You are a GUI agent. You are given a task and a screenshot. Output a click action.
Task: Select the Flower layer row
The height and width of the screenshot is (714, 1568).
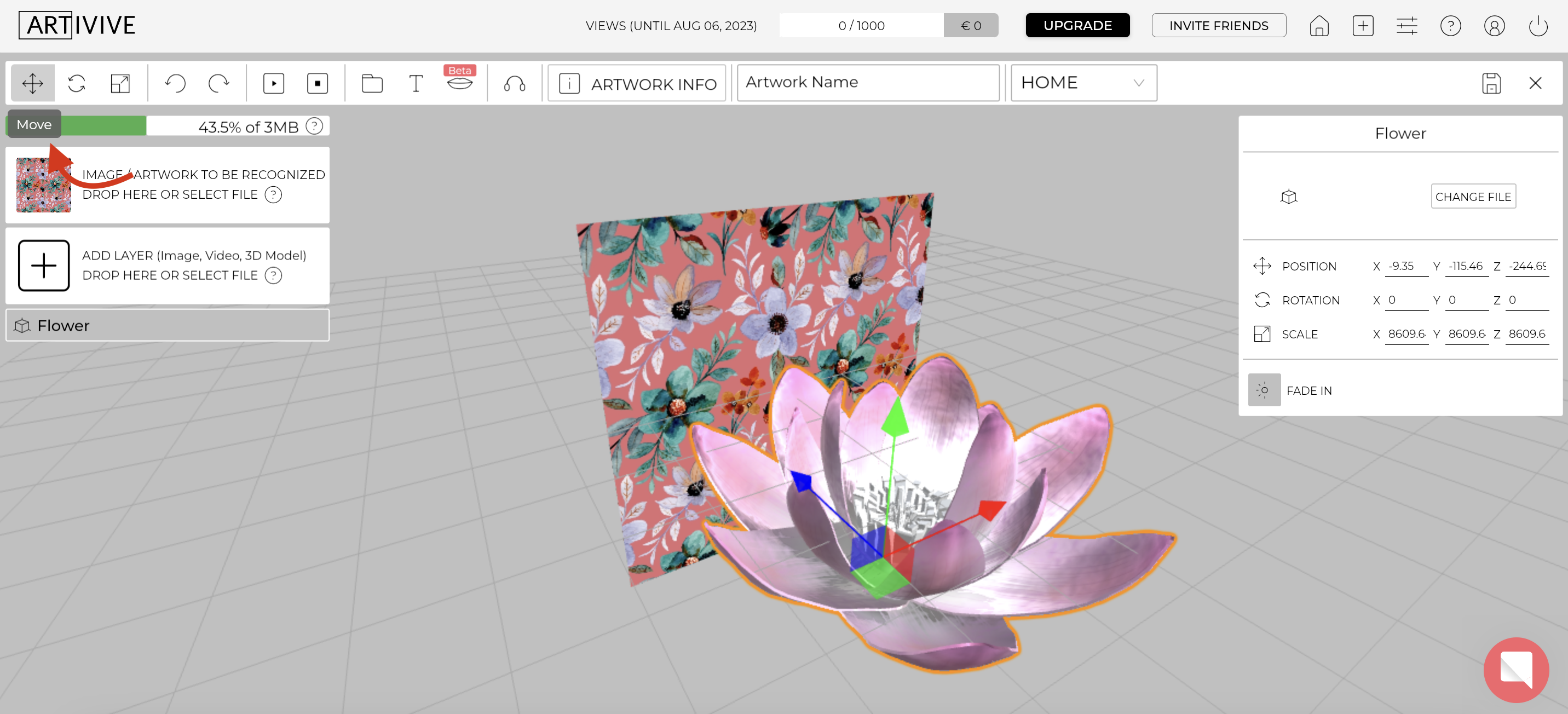coord(168,325)
